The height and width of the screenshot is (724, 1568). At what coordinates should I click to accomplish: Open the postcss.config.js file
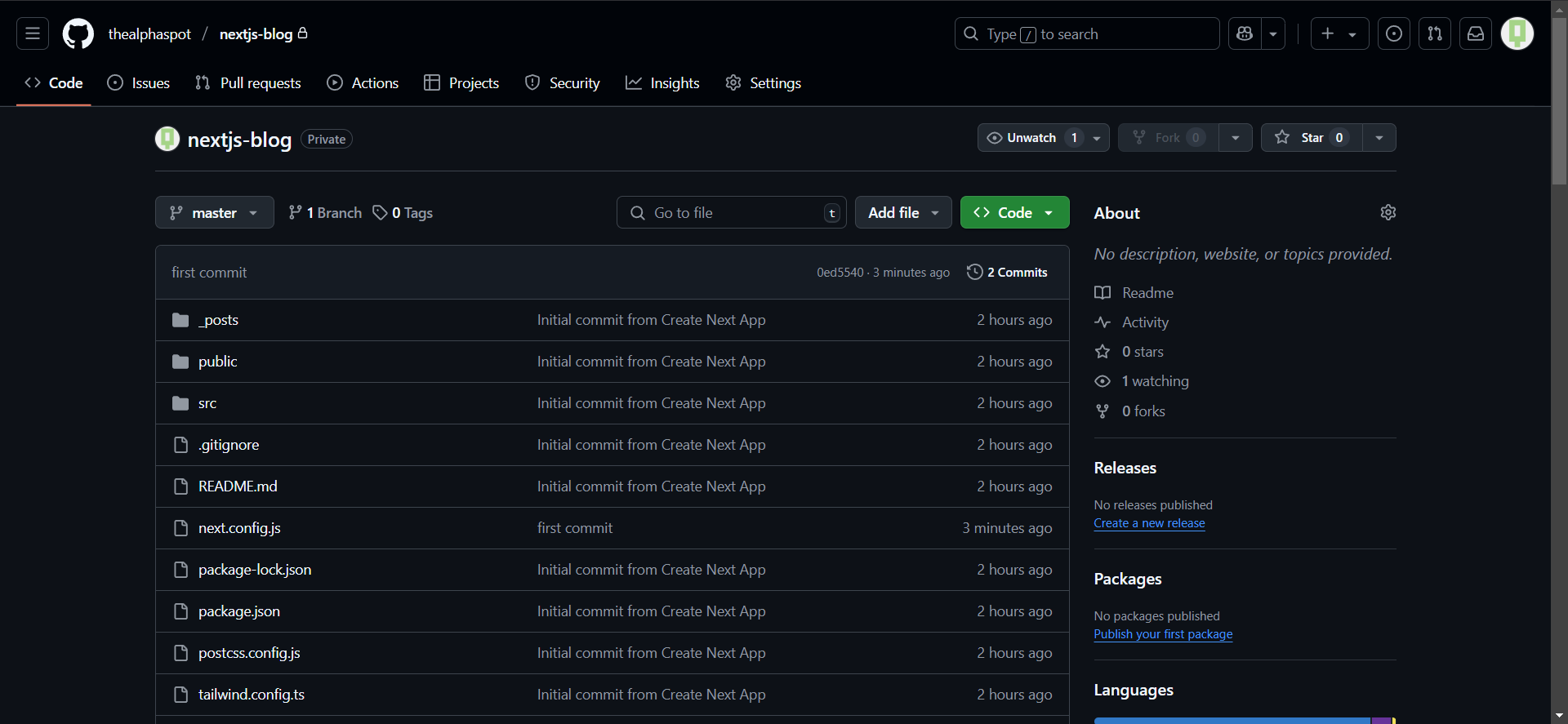pos(249,653)
